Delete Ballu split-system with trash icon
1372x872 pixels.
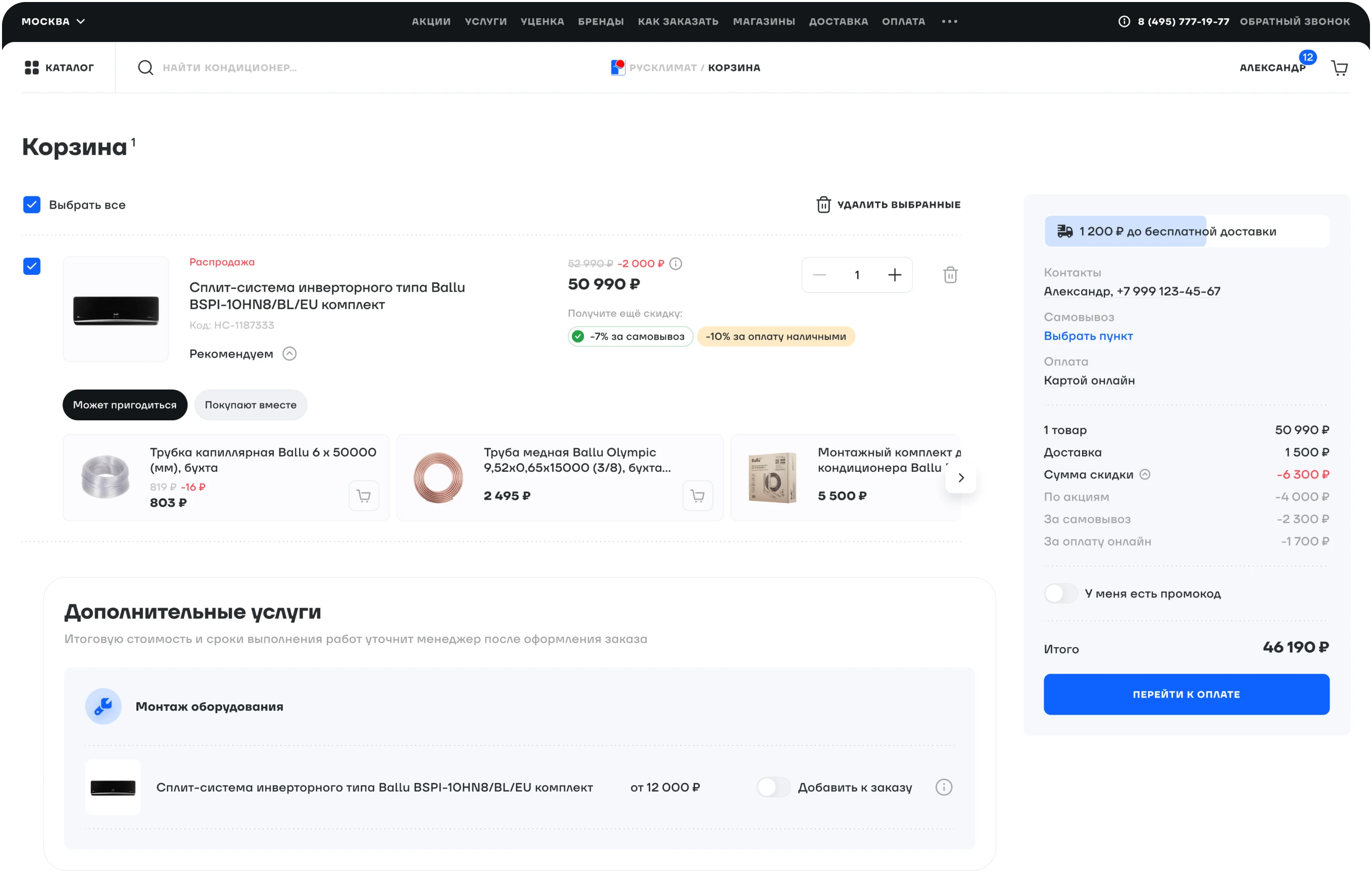(x=950, y=275)
